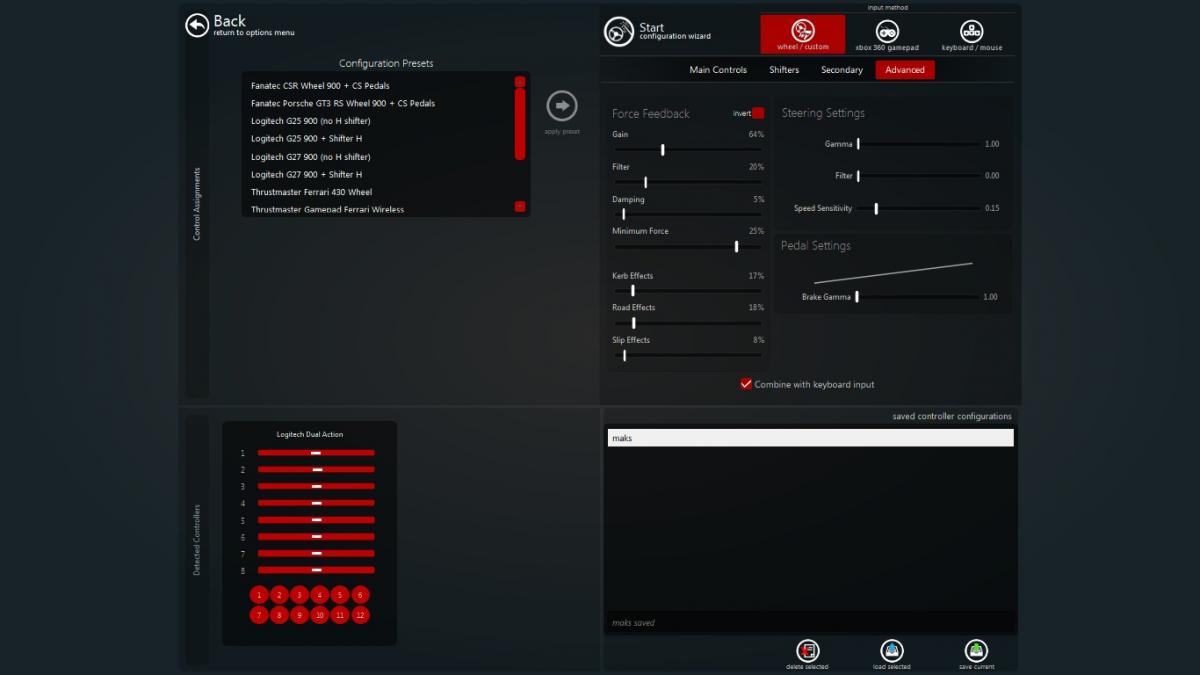Click axis 1 bar of Logitech Dual Action

coord(316,453)
